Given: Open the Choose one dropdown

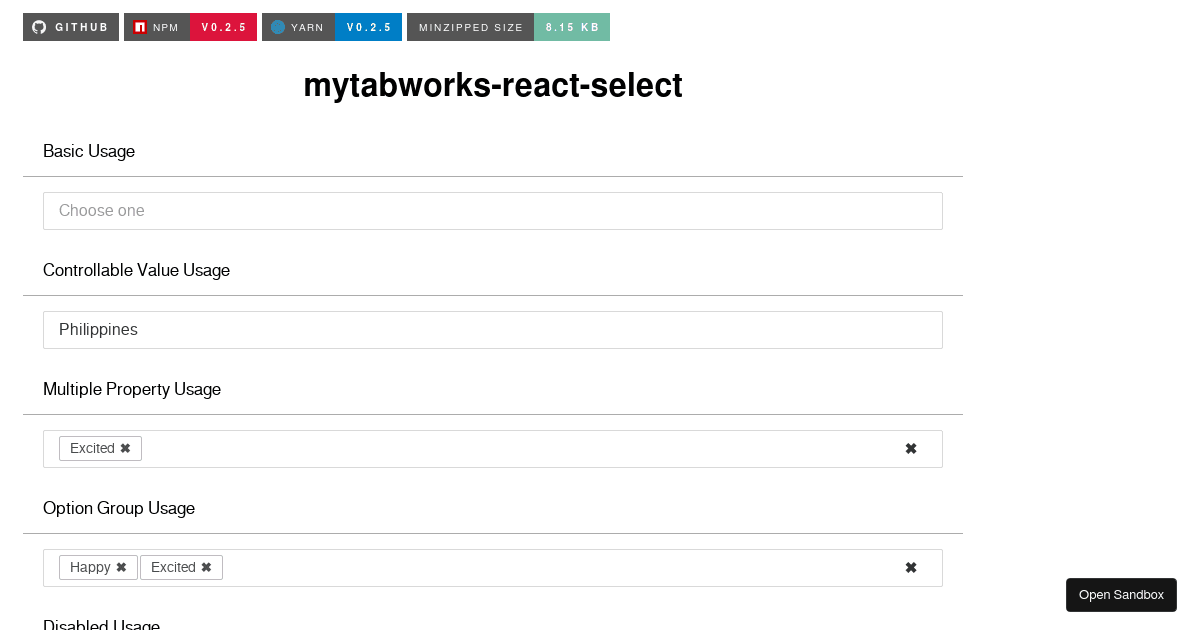Looking at the screenshot, I should [x=492, y=211].
